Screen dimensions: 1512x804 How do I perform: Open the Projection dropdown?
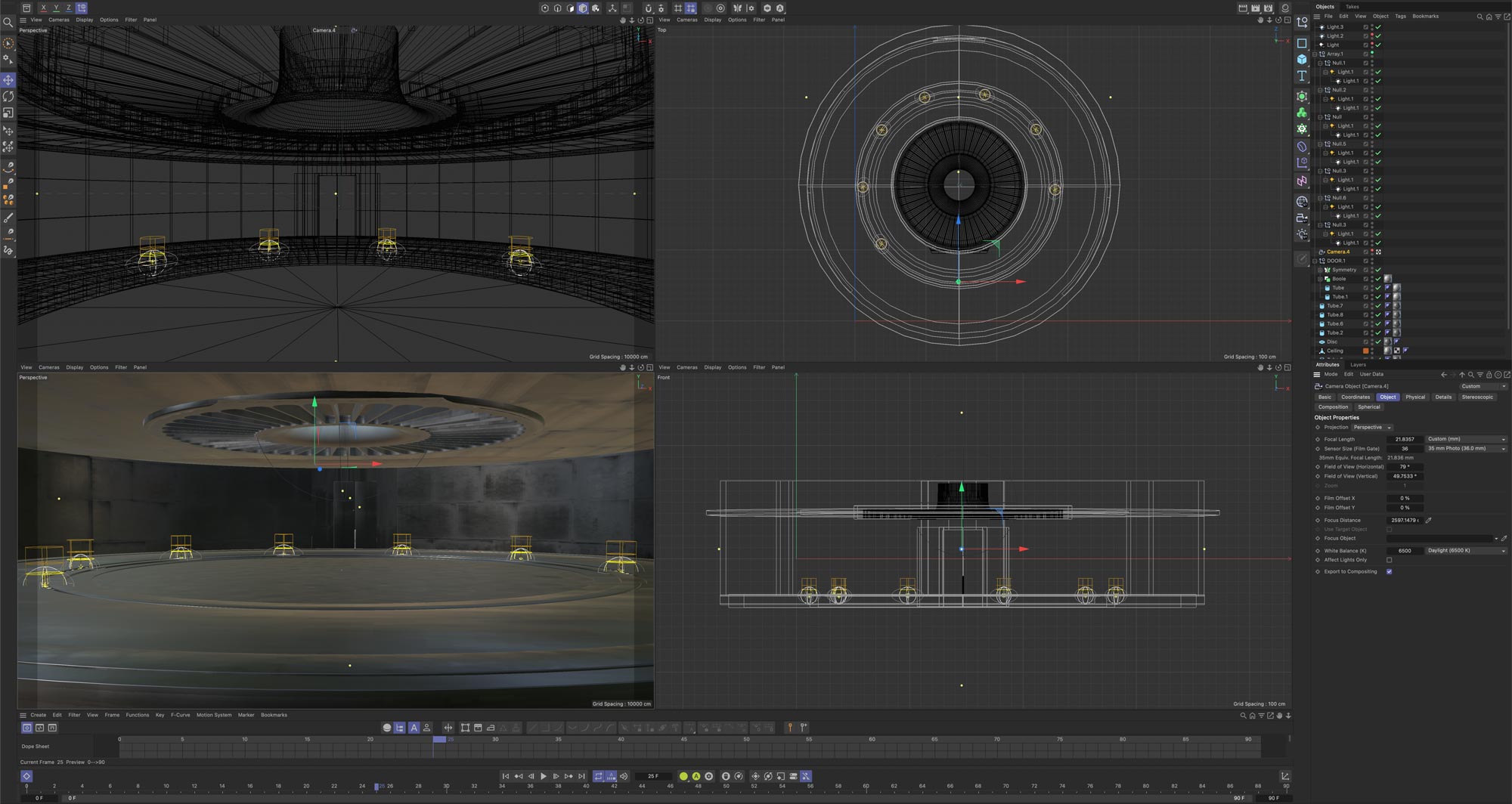click(x=1371, y=428)
